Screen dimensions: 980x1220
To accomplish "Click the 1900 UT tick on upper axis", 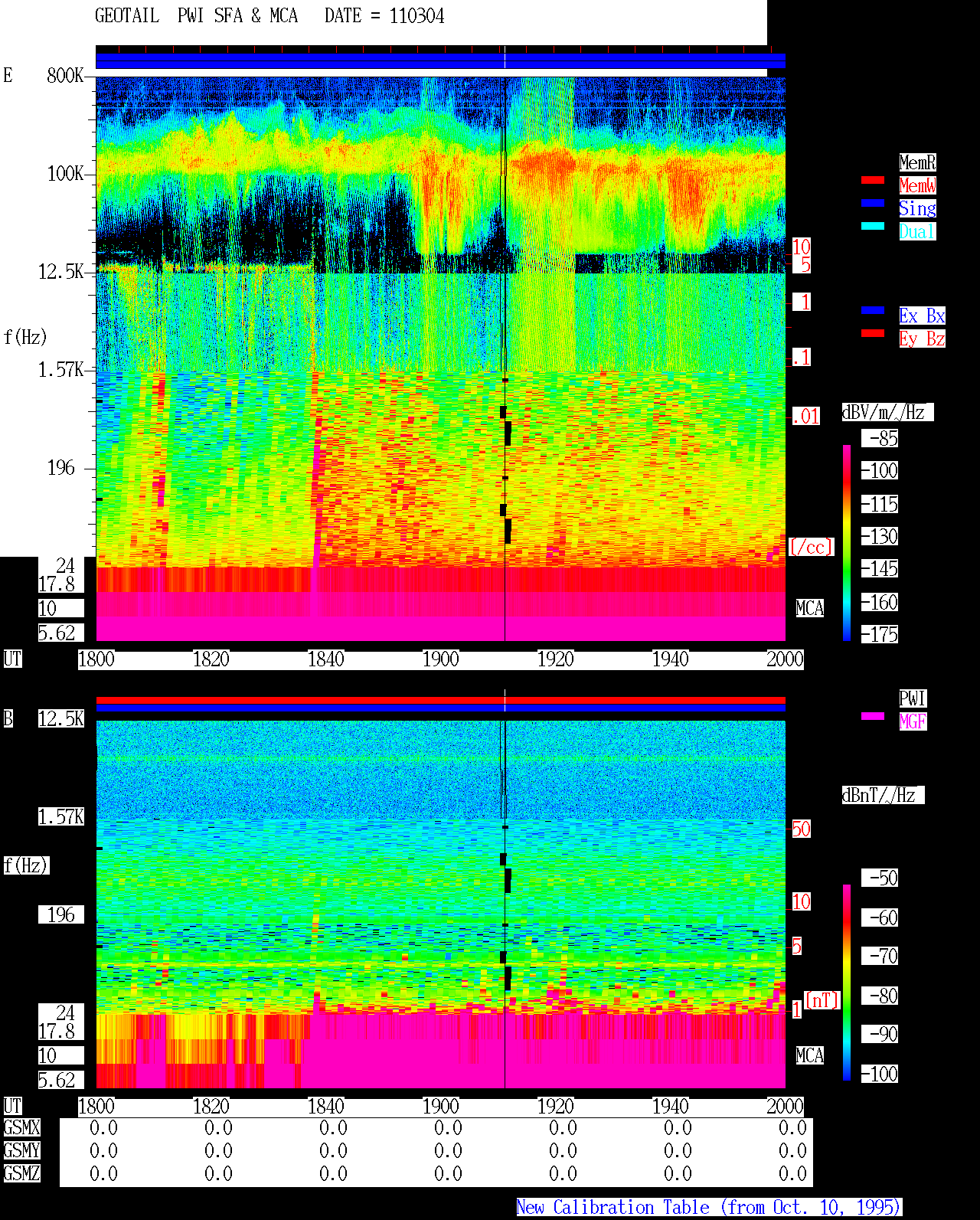I will point(440,659).
